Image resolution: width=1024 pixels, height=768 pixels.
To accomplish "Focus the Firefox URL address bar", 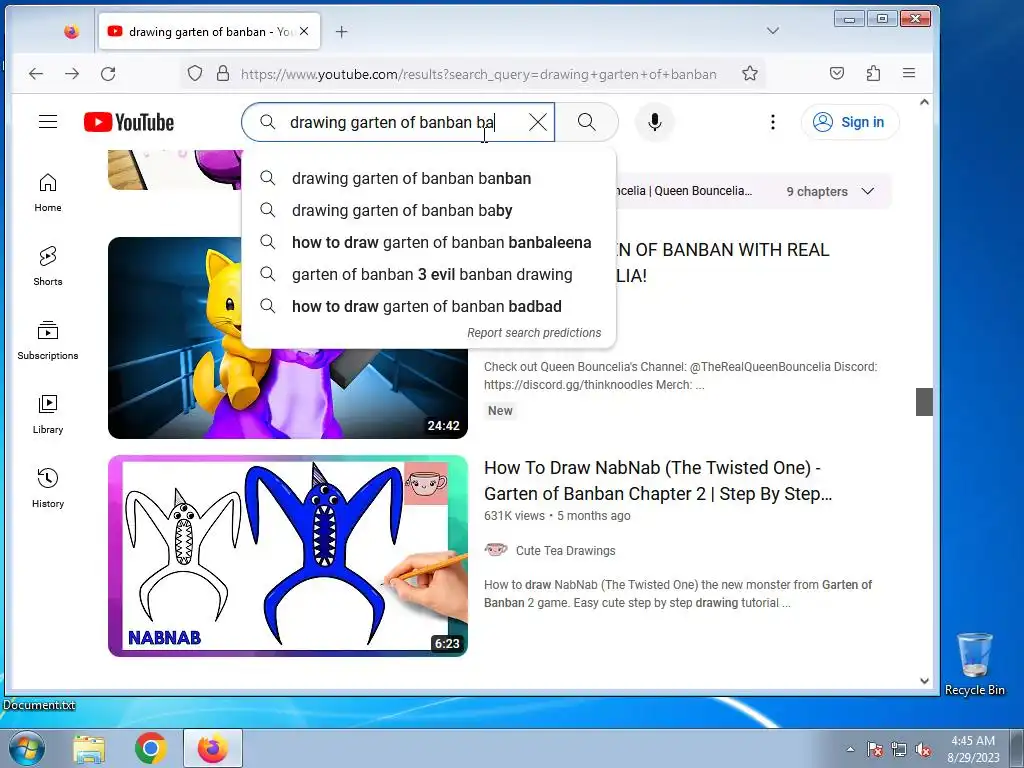I will [x=478, y=74].
